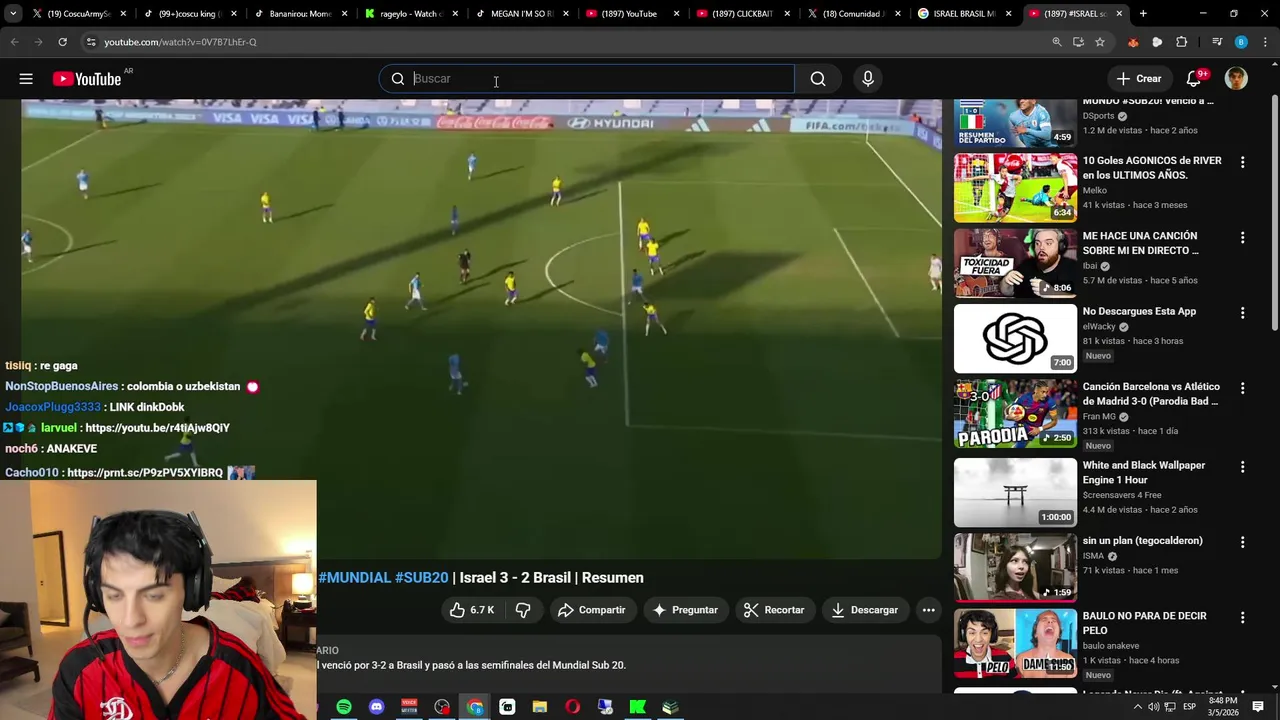Switch to the (1897) CLICKBAIT tab
This screenshot has width=1280, height=720.
(742, 14)
